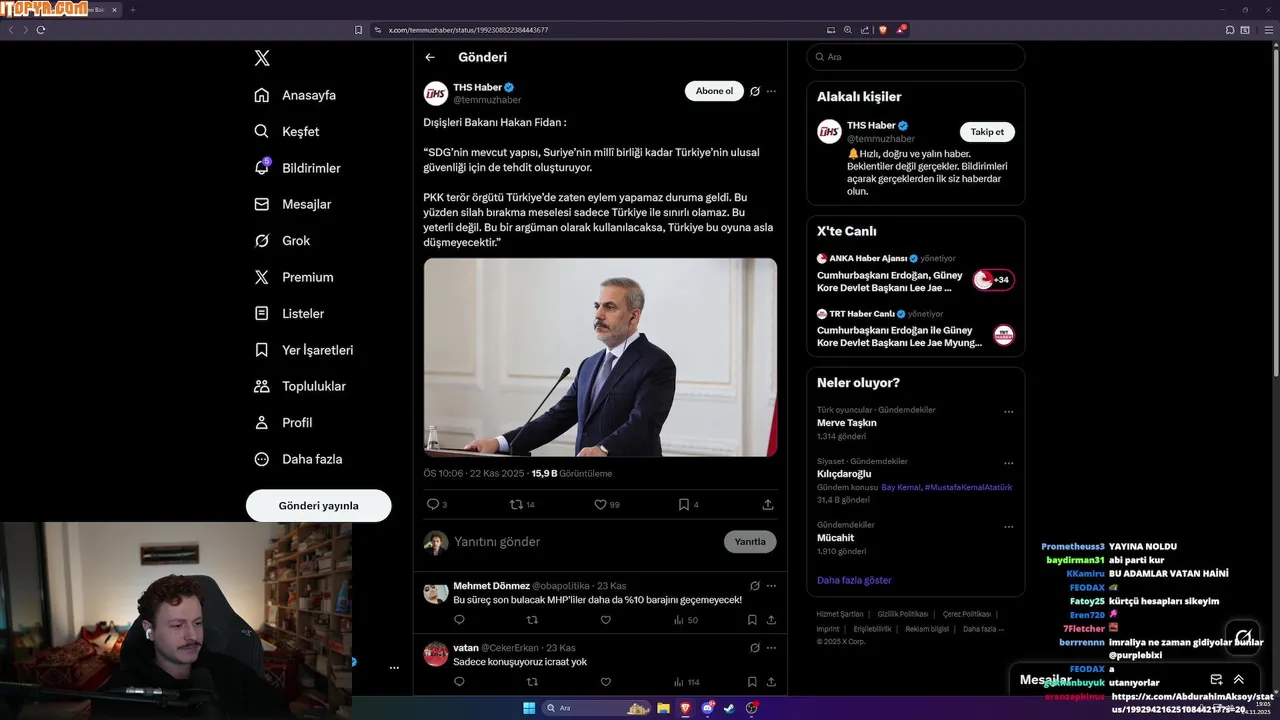
Task: Open Listeler page
Action: tap(289, 313)
